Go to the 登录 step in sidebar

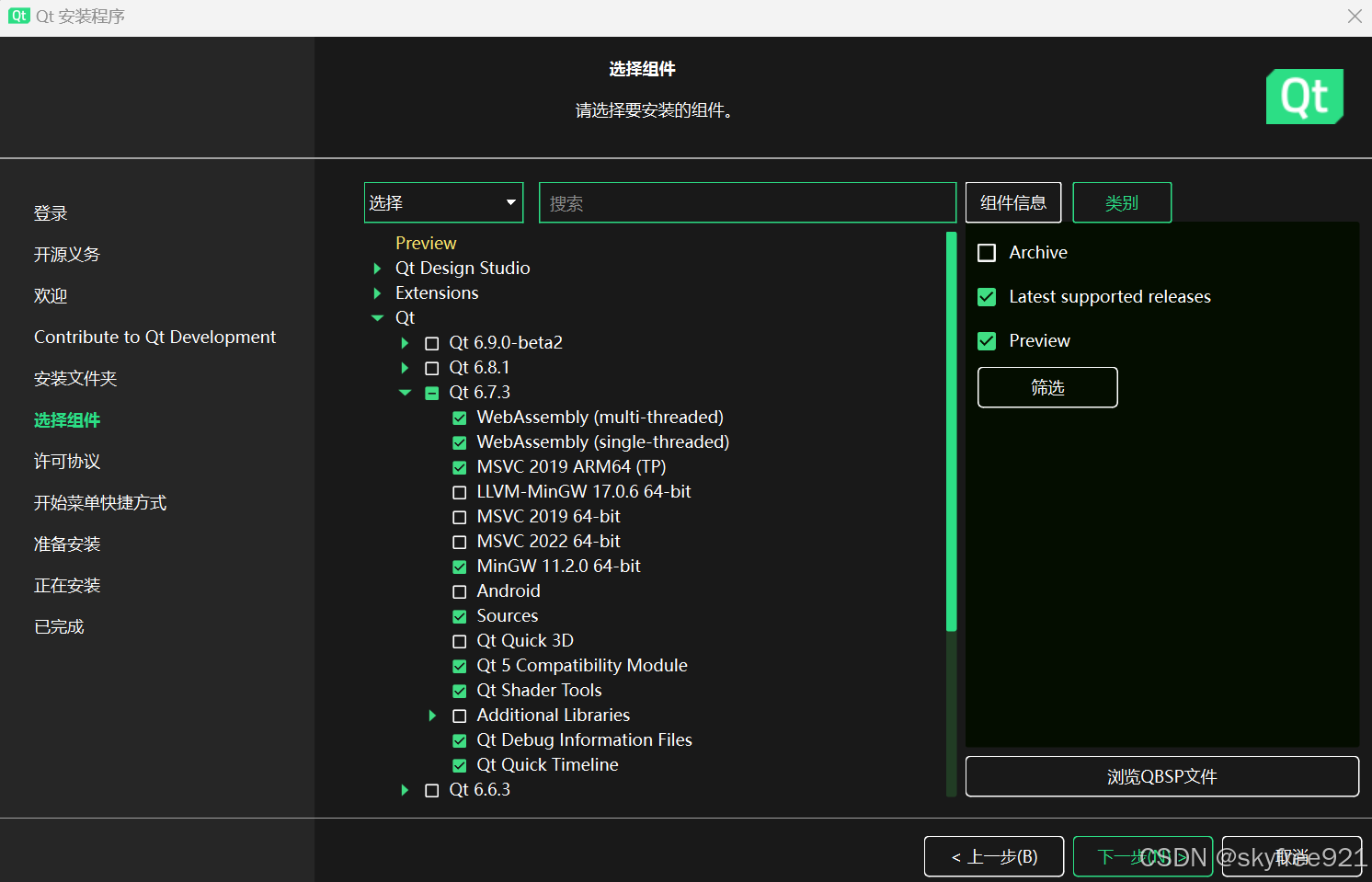tap(51, 213)
